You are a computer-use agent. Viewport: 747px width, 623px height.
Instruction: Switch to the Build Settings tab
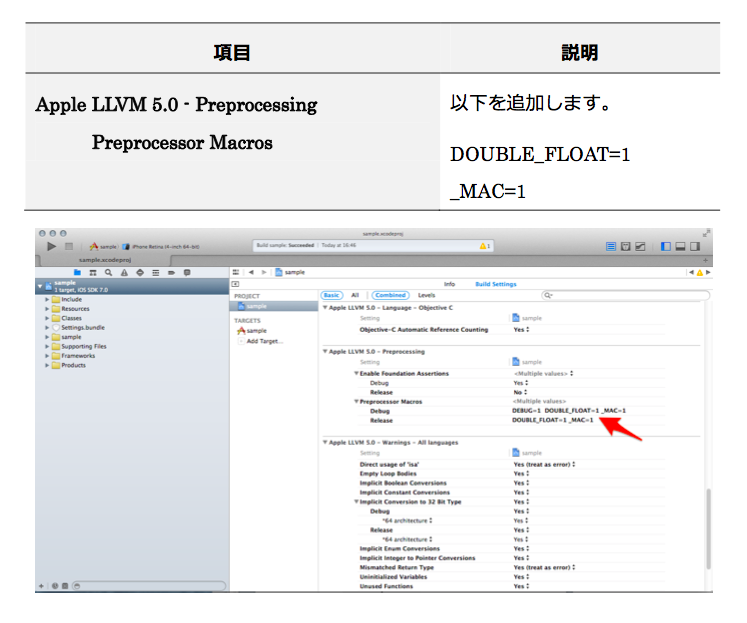[495, 284]
